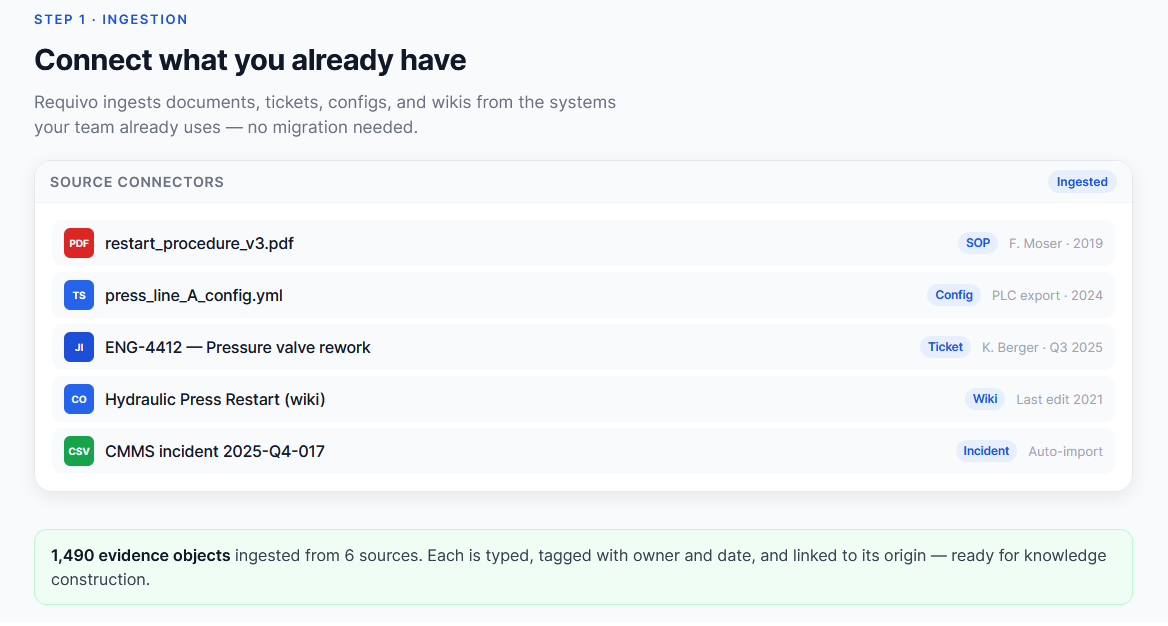Image resolution: width=1168 pixels, height=626 pixels.
Task: Open the CO Confluence icon for Hydraulic Press Restart
Action: coord(78,399)
